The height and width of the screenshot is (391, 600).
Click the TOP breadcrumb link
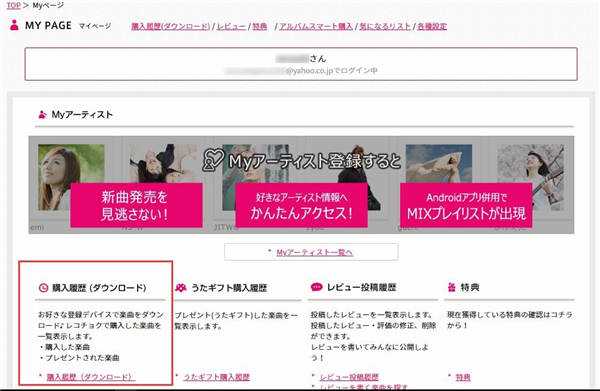13,5
